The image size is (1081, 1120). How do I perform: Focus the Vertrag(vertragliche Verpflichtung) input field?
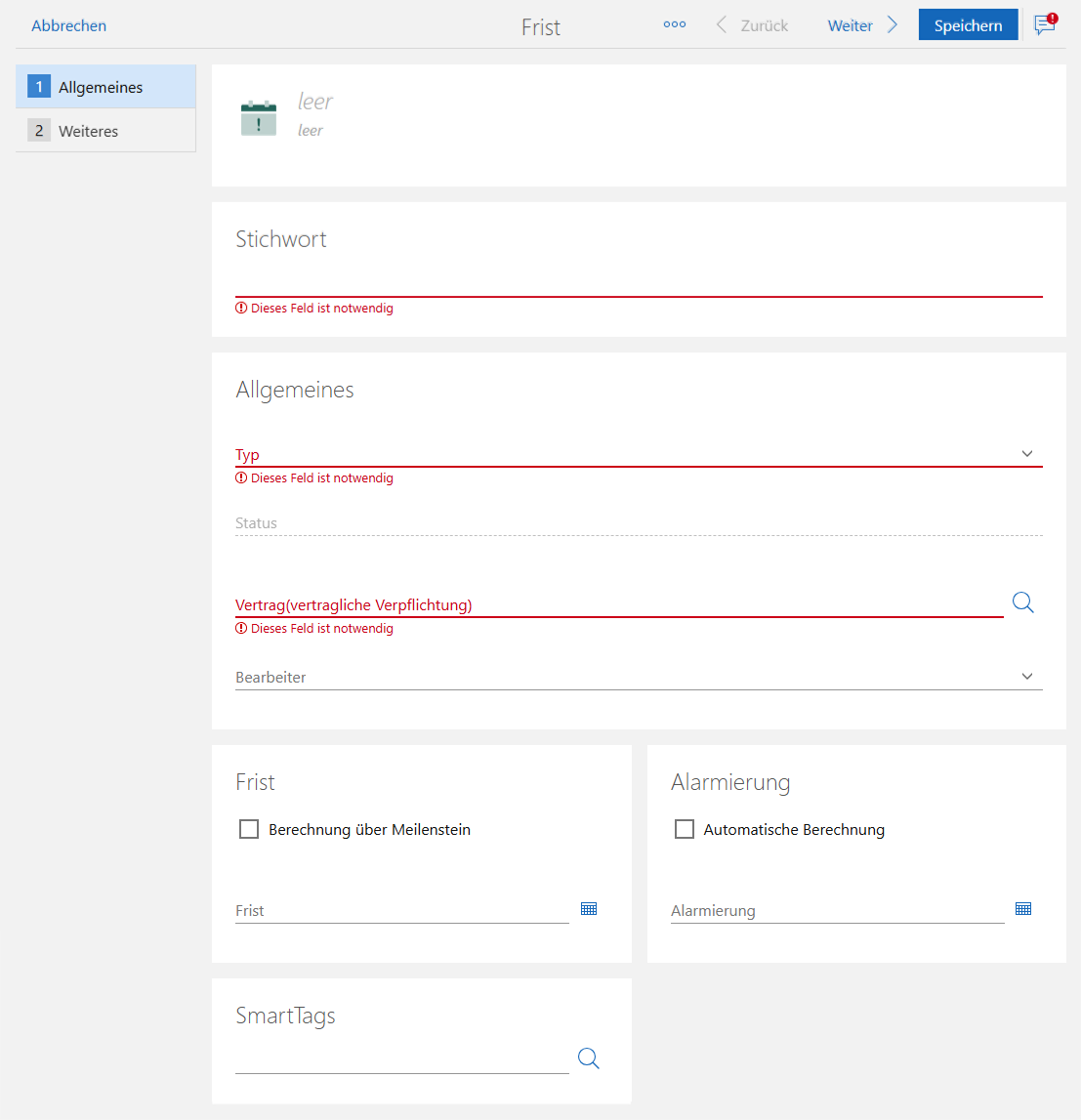618,604
